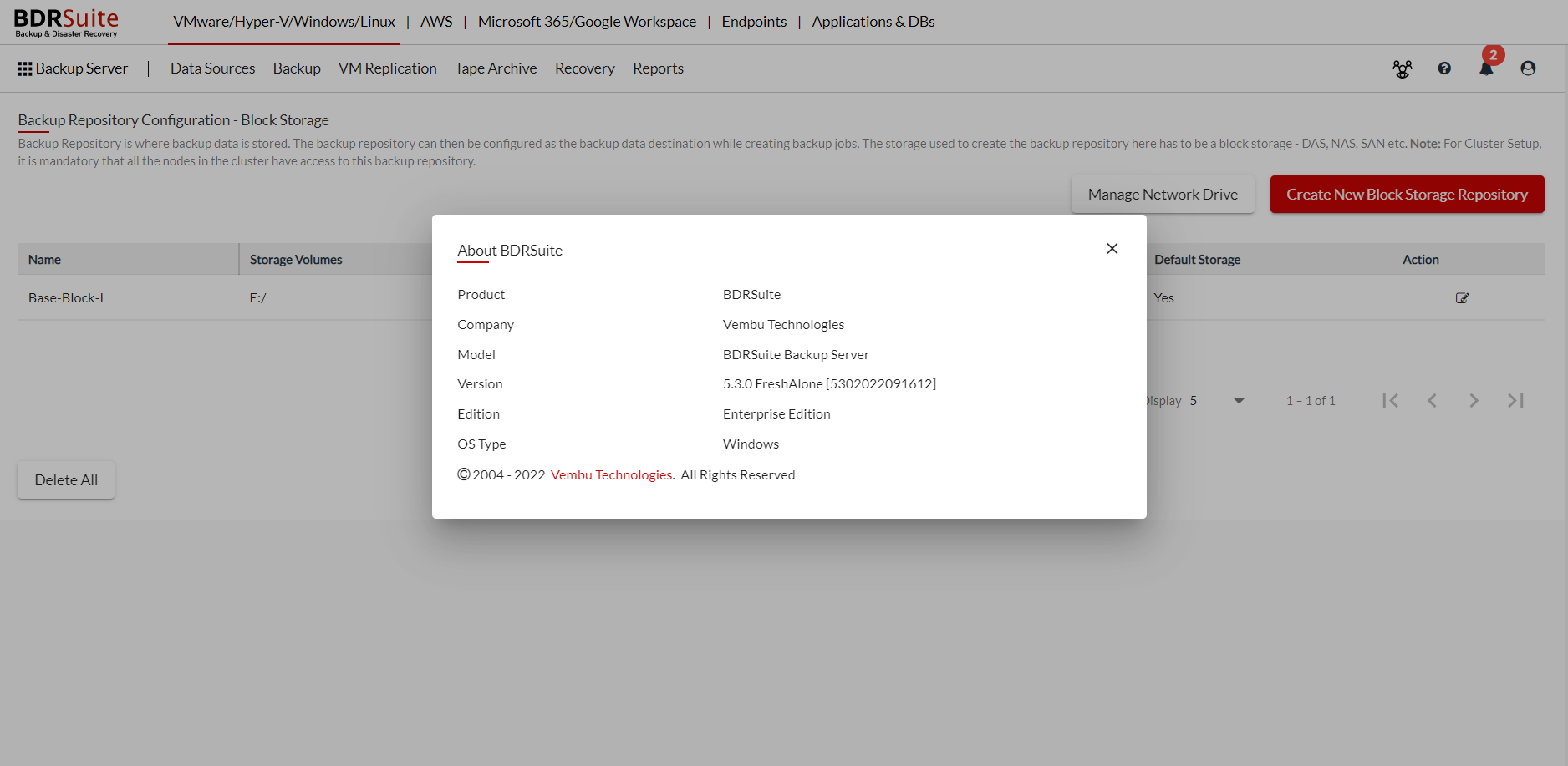The height and width of the screenshot is (766, 1568).
Task: Open the Reports menu
Action: 658,68
